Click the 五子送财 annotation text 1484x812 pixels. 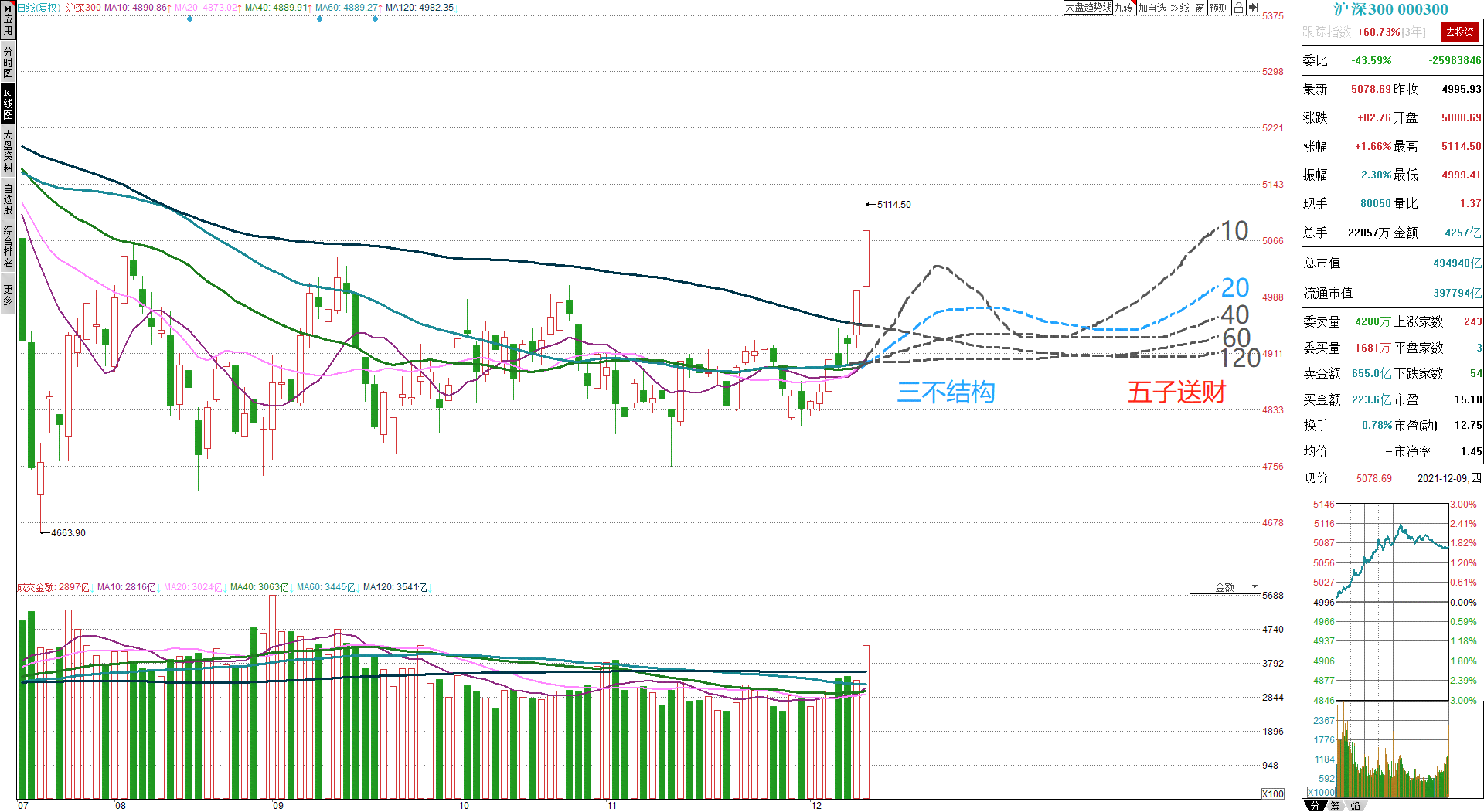click(x=1176, y=392)
